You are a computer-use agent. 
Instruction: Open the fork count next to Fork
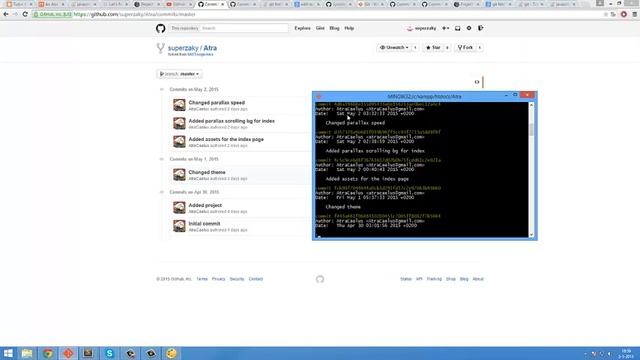pos(480,48)
